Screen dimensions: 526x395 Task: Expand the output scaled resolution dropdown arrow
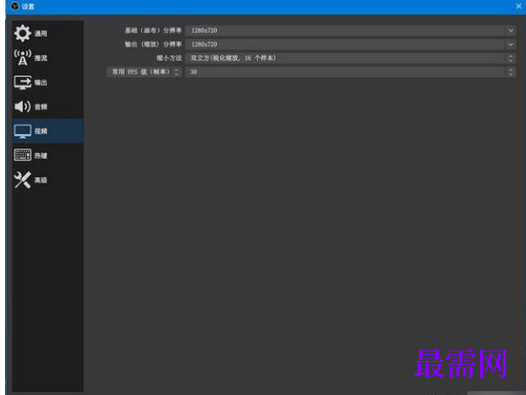(511, 44)
